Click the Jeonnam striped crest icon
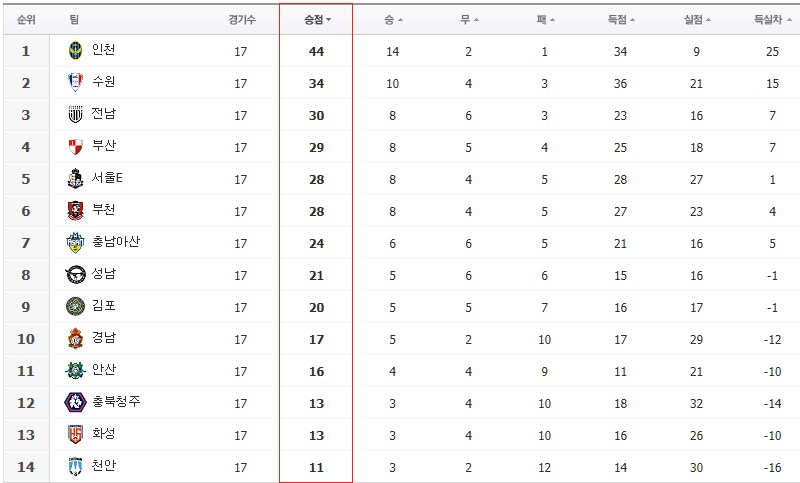The image size is (800, 483). click(x=76, y=114)
